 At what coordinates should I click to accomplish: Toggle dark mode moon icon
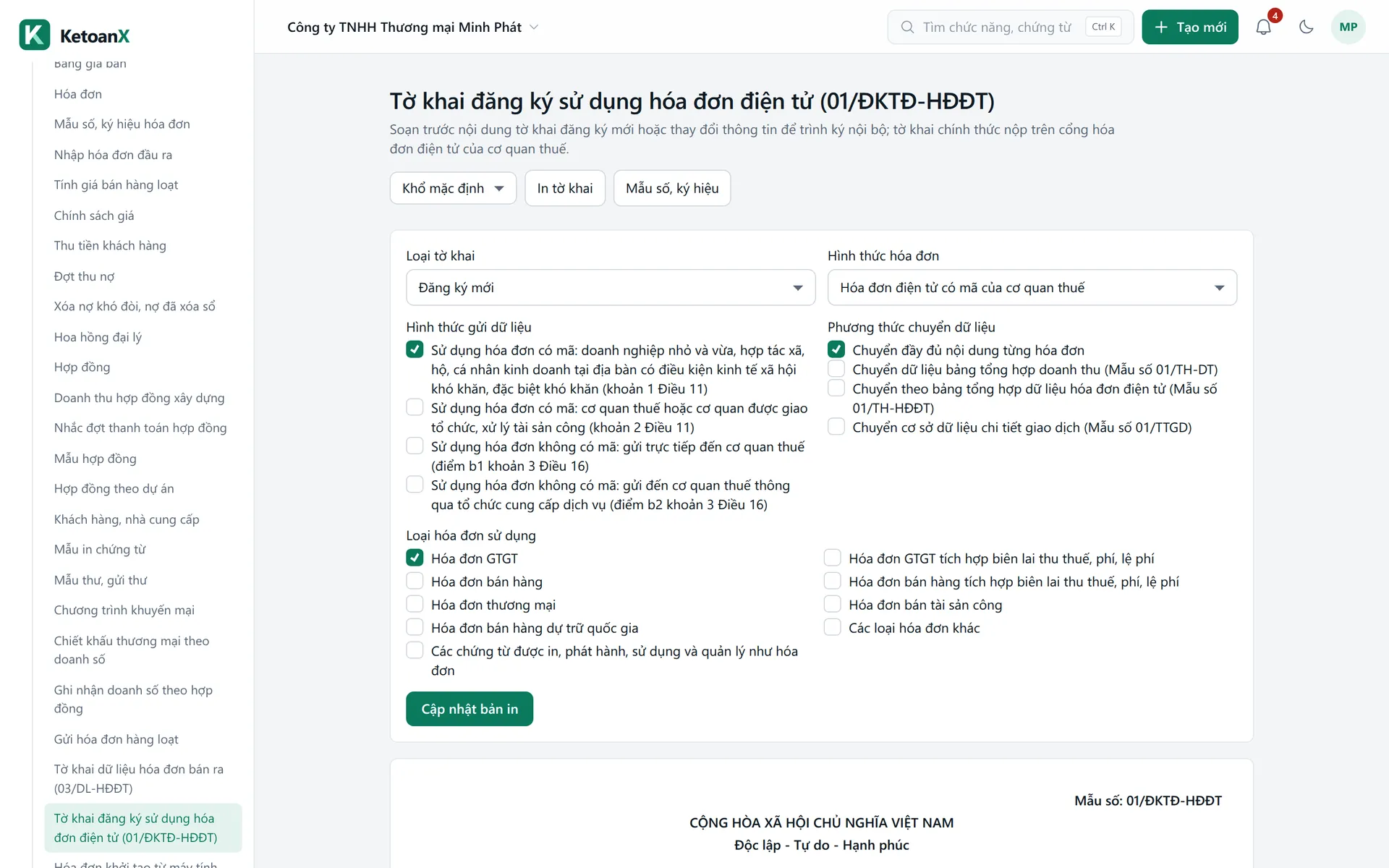[1306, 27]
